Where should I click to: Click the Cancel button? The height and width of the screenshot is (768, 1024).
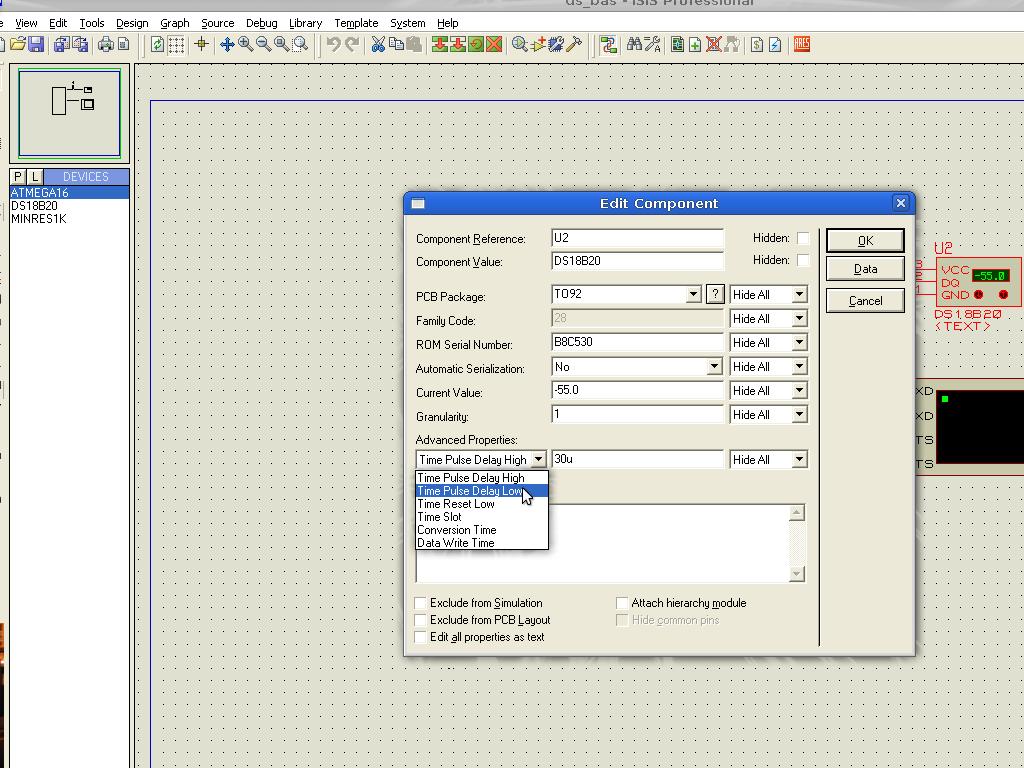pos(865,301)
